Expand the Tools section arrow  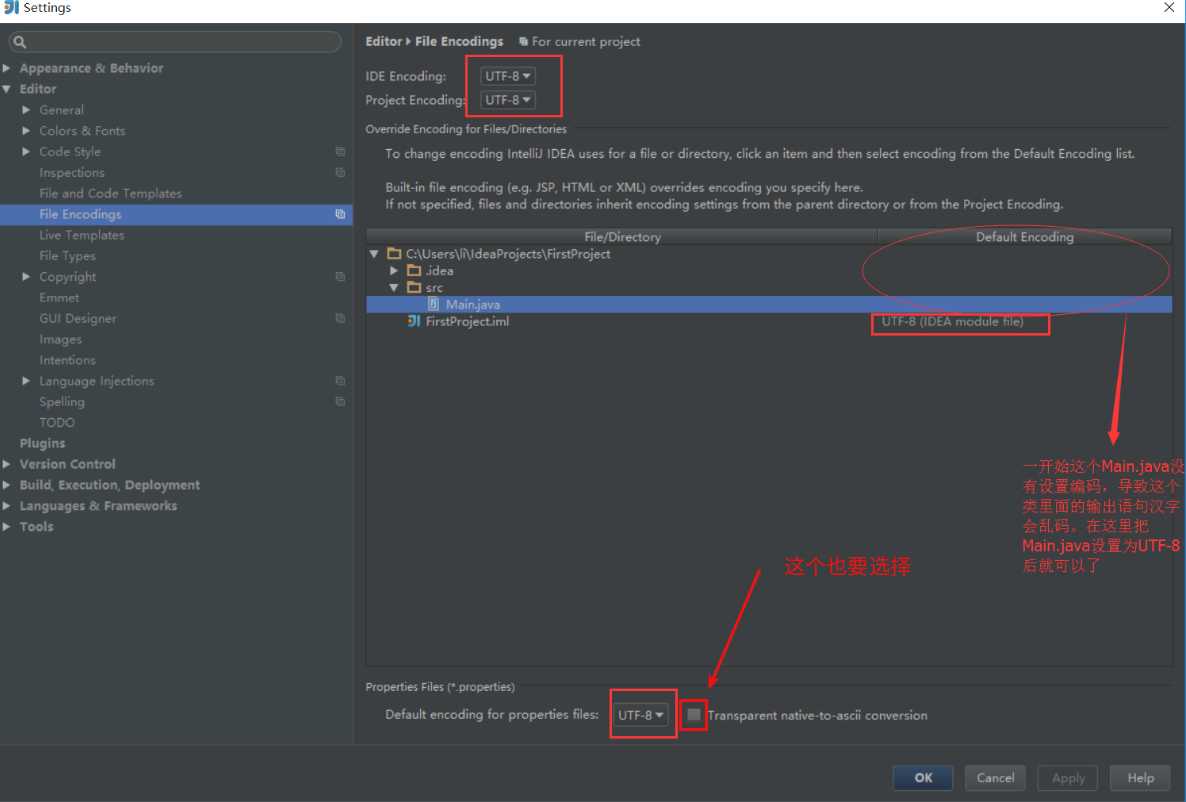pos(7,527)
